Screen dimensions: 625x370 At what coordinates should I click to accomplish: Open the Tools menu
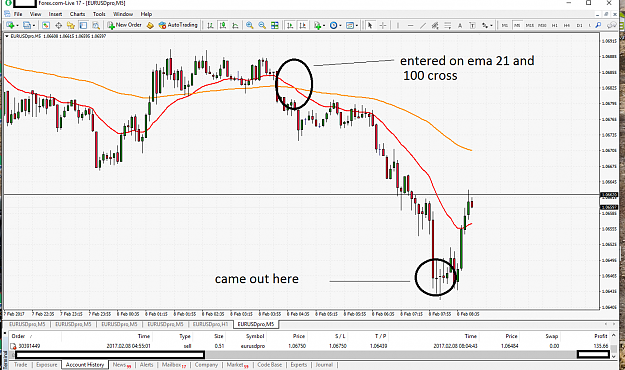(x=99, y=14)
